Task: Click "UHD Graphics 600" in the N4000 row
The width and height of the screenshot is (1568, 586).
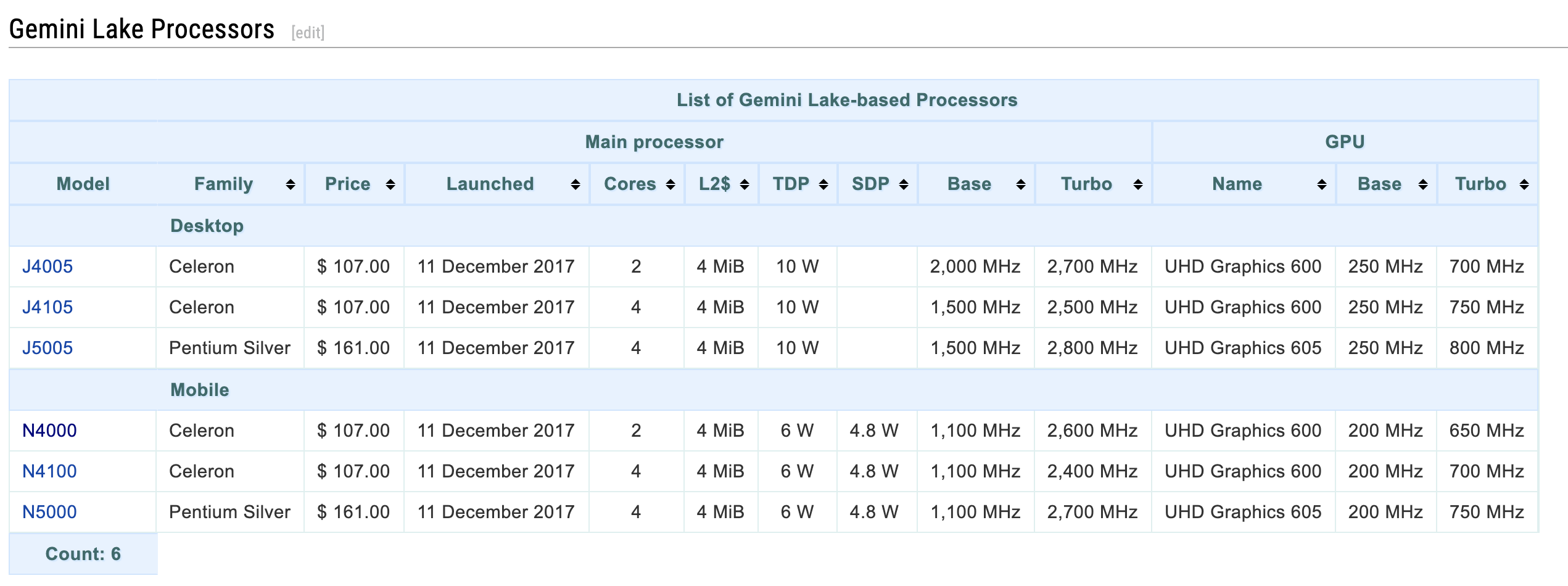Action: coord(1243,431)
